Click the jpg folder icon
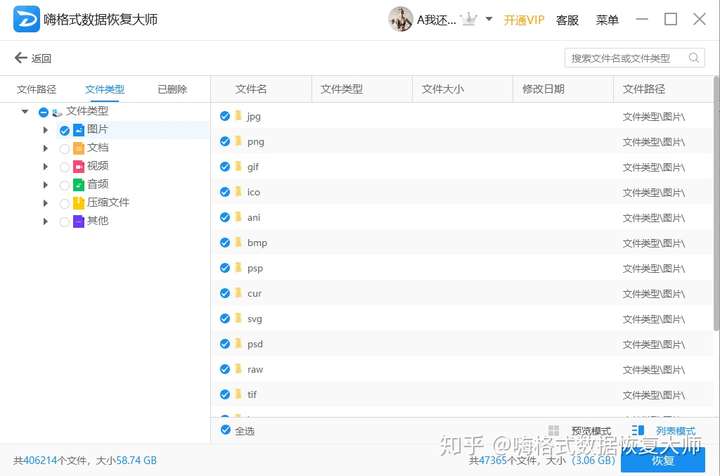Image resolution: width=720 pixels, height=476 pixels. coord(238,116)
